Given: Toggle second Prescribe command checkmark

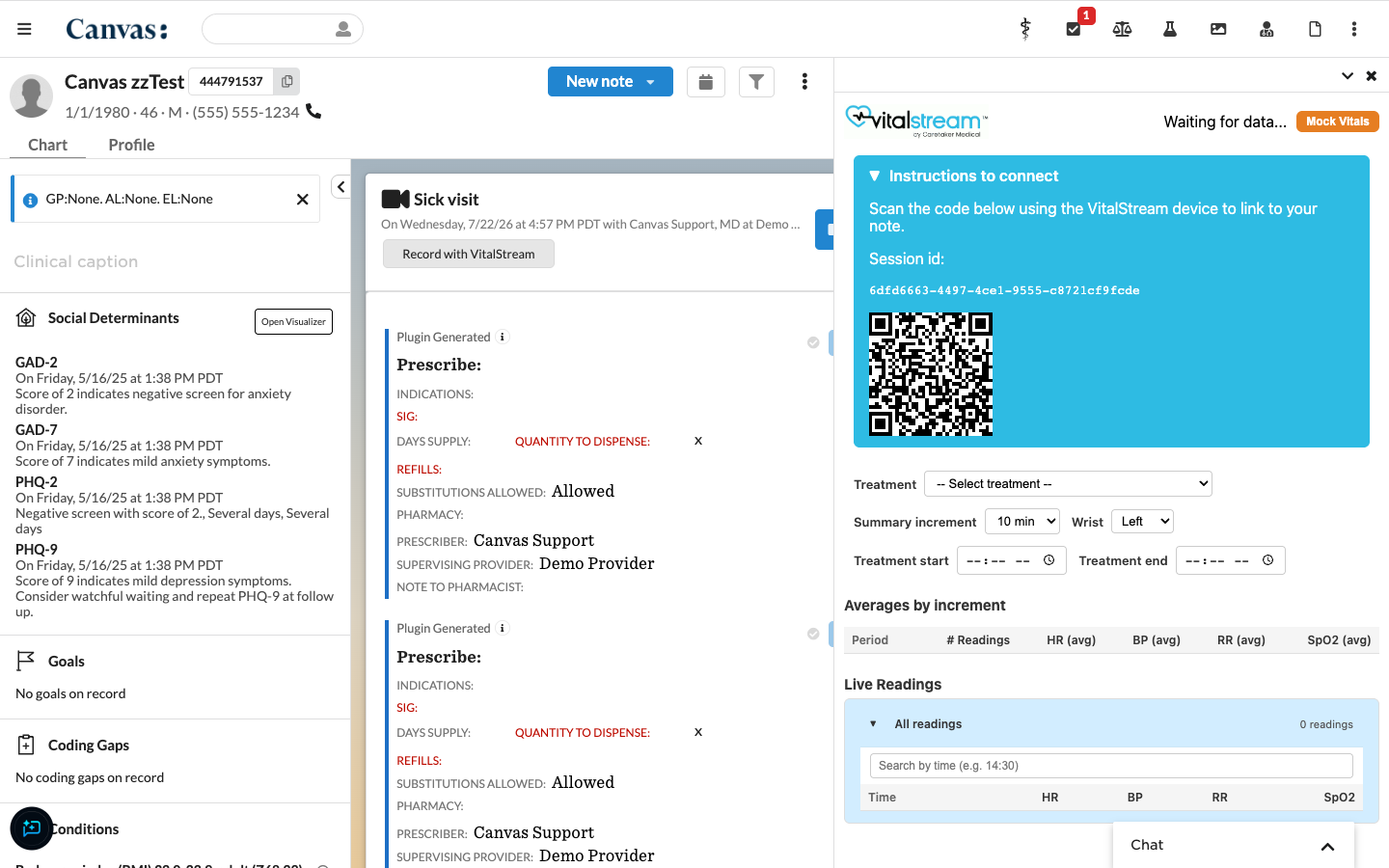Looking at the screenshot, I should (813, 634).
